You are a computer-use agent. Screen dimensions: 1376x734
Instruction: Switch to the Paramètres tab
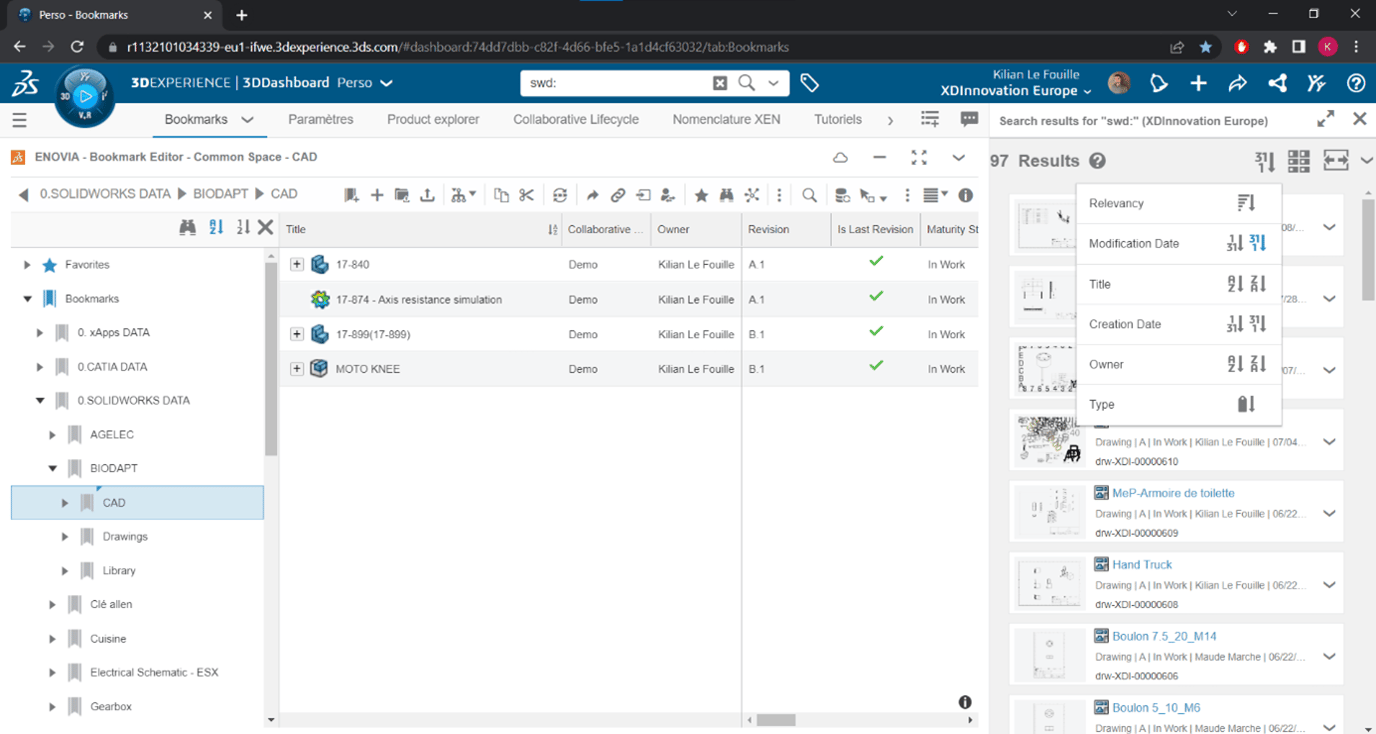tap(320, 119)
